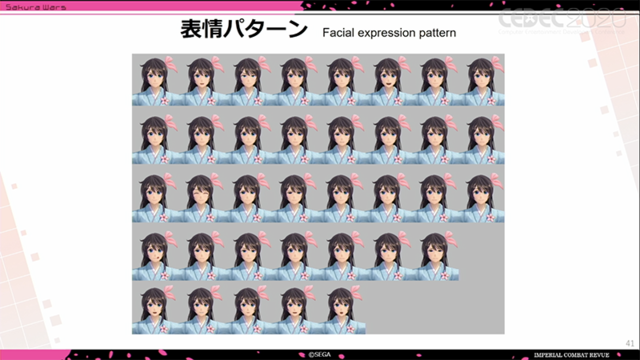Click the empty gray area beside bottom-row faces

435,309
